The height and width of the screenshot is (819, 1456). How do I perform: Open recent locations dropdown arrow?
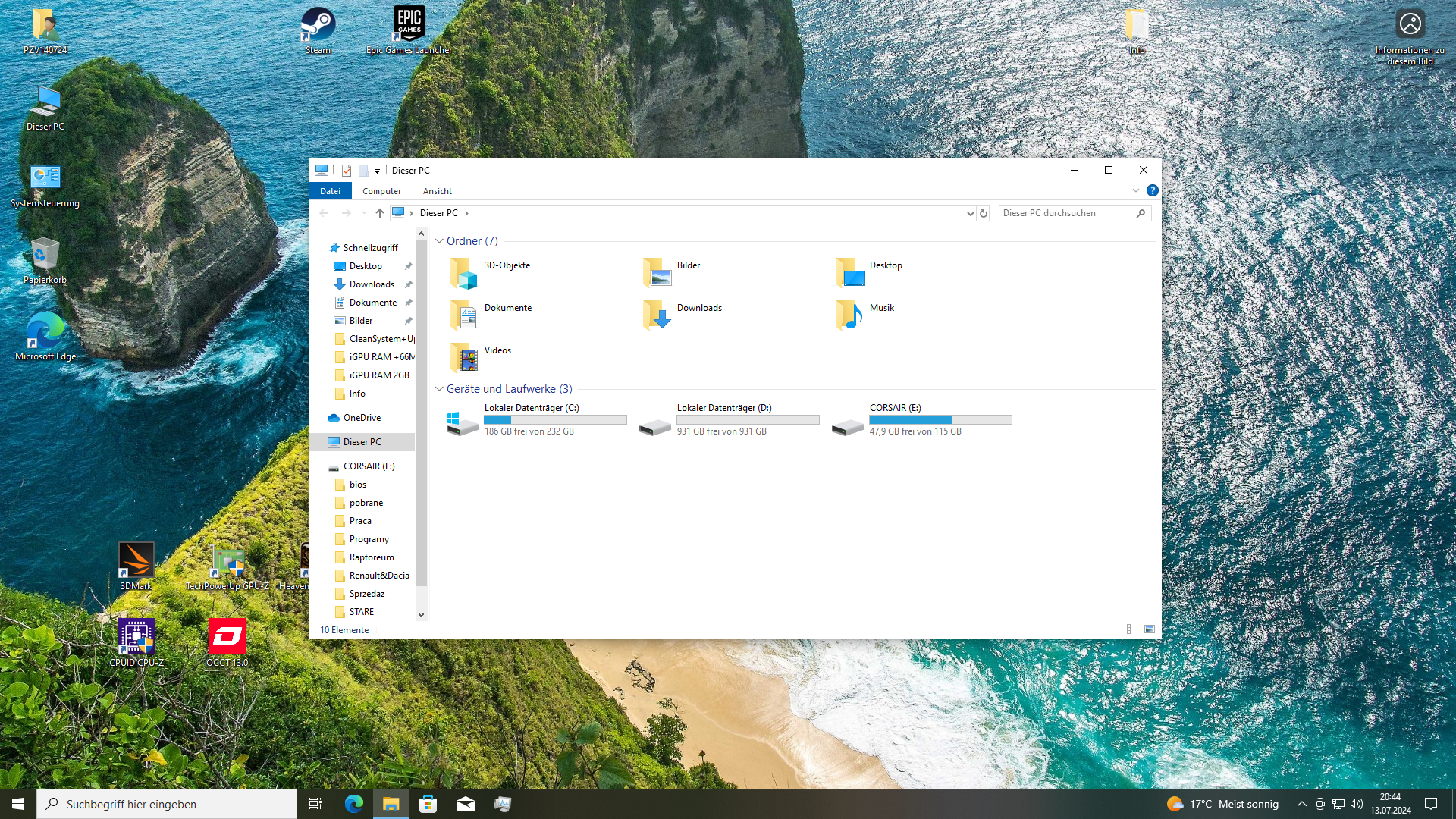364,213
